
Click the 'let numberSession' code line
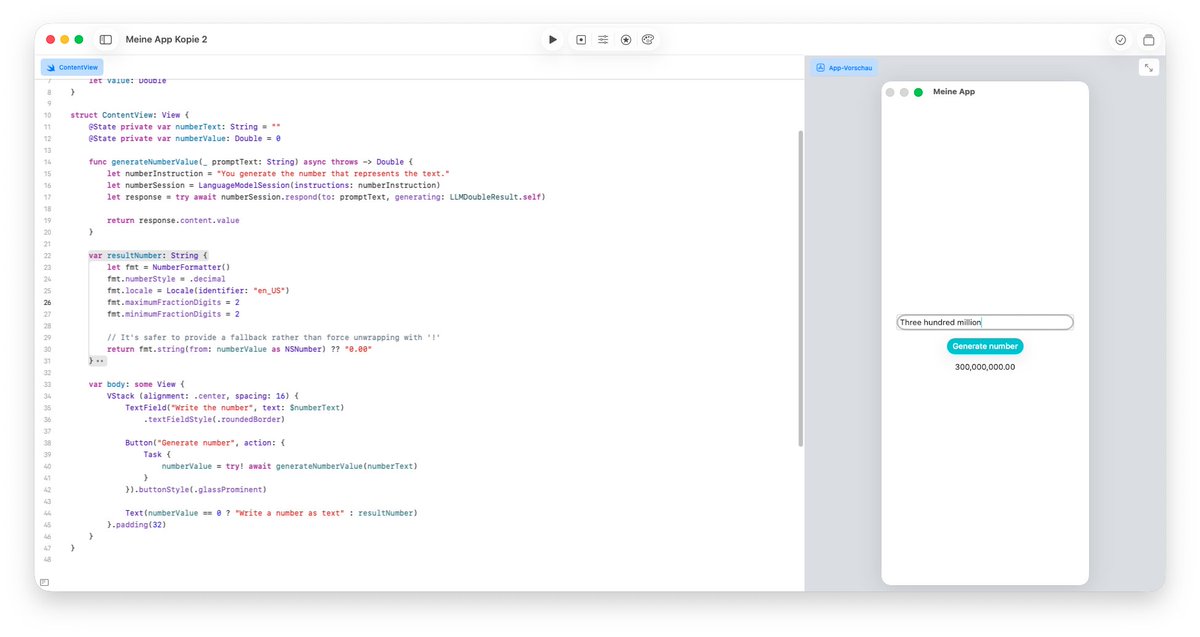[x=273, y=185]
